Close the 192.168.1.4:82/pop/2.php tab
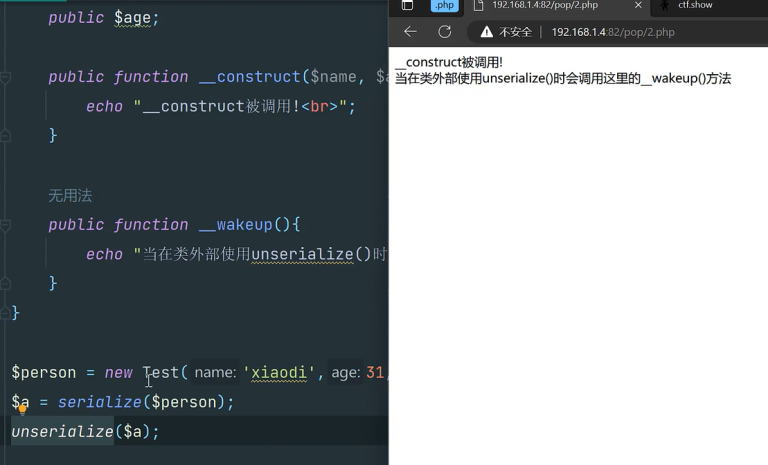 [x=638, y=6]
